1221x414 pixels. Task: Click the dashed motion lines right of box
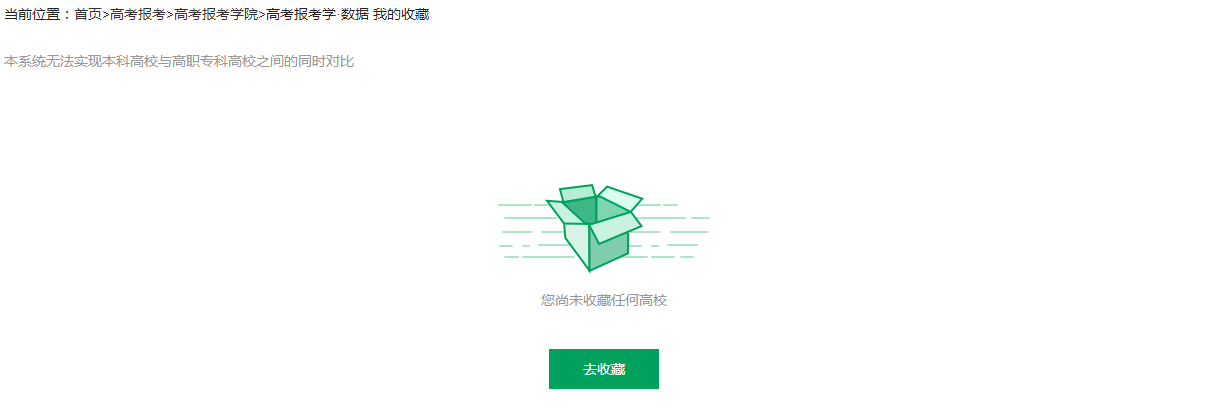(670, 231)
